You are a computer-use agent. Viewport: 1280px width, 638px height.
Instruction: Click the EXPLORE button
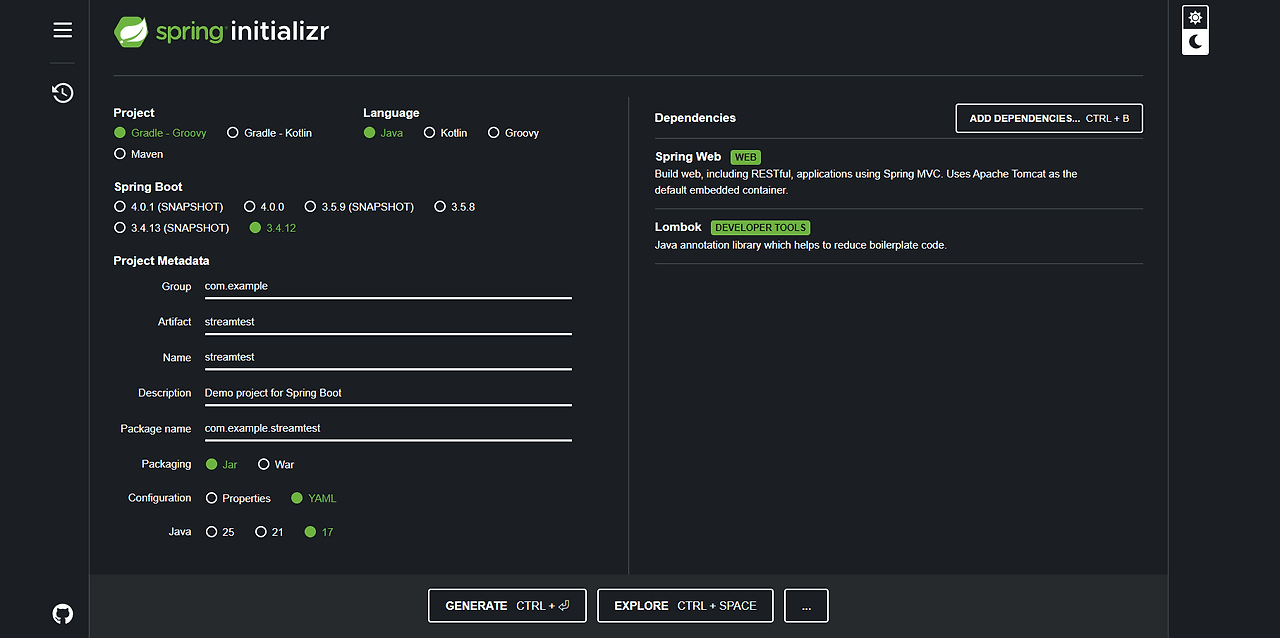click(685, 605)
